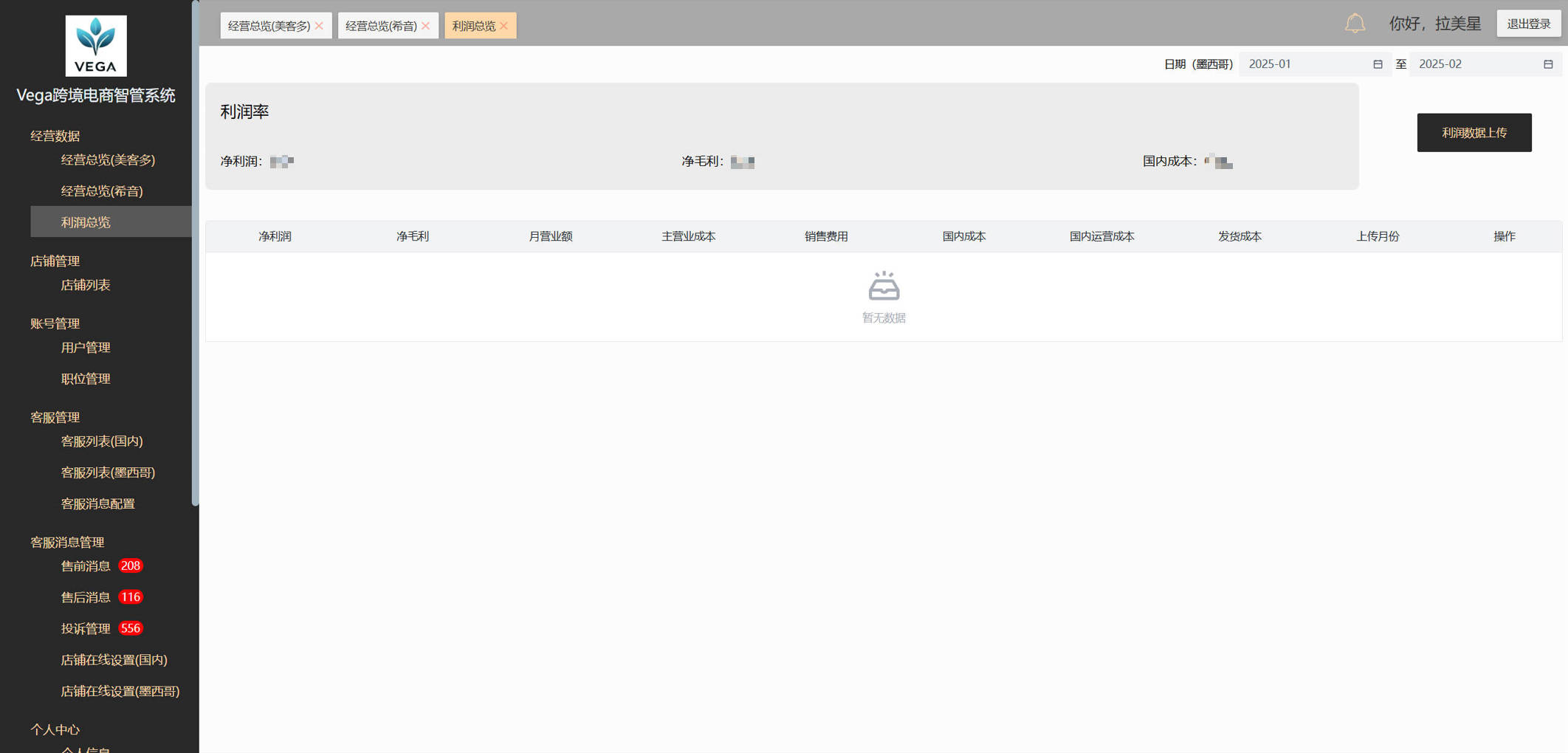Click the 暂无数据 empty state icon
Viewport: 1568px width, 753px height.
(884, 286)
